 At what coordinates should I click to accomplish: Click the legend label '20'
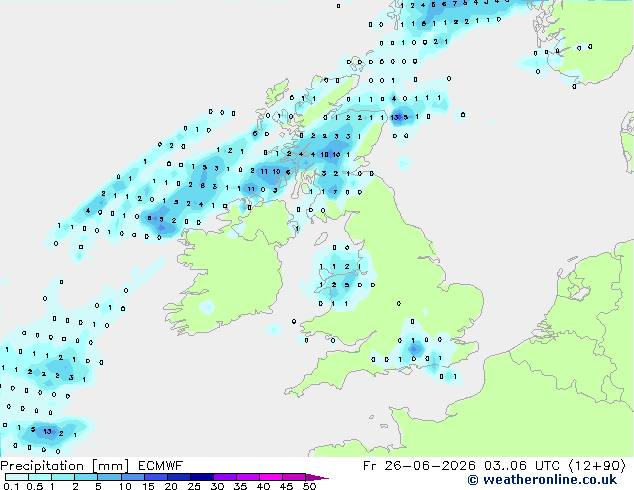[171, 486]
